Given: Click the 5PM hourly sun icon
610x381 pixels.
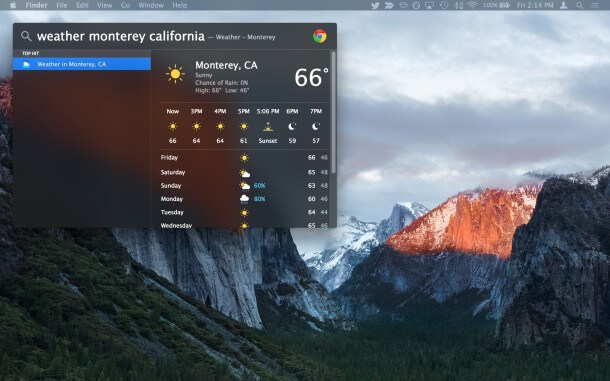Looking at the screenshot, I should [x=244, y=126].
